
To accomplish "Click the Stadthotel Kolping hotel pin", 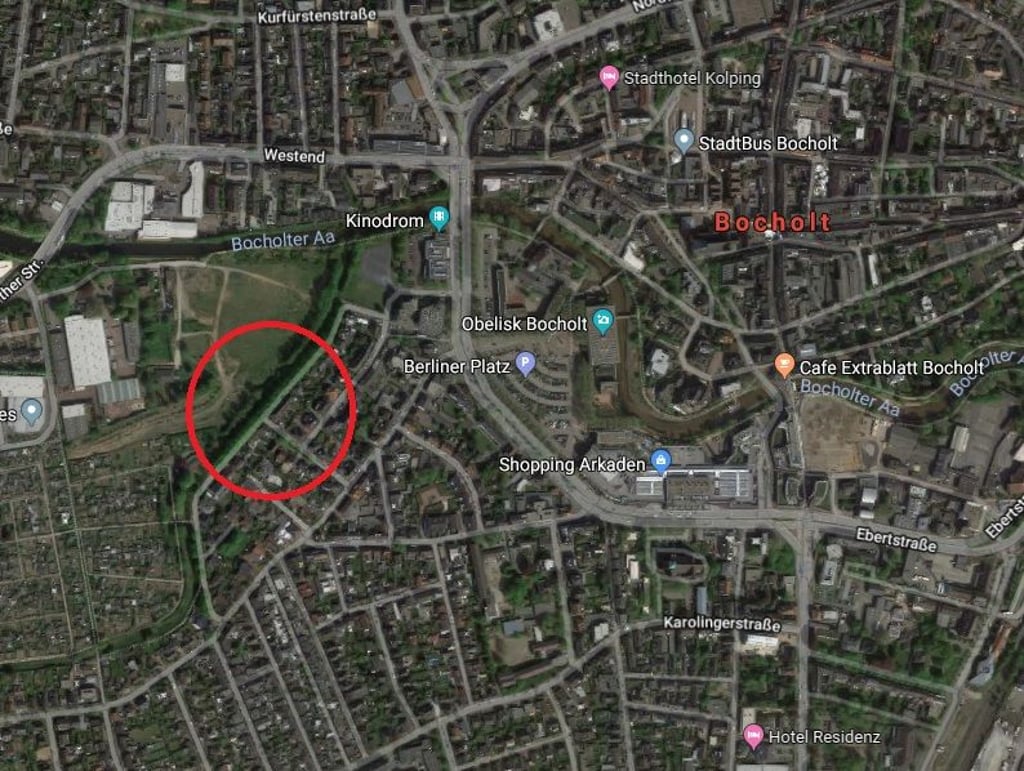I will coord(609,78).
